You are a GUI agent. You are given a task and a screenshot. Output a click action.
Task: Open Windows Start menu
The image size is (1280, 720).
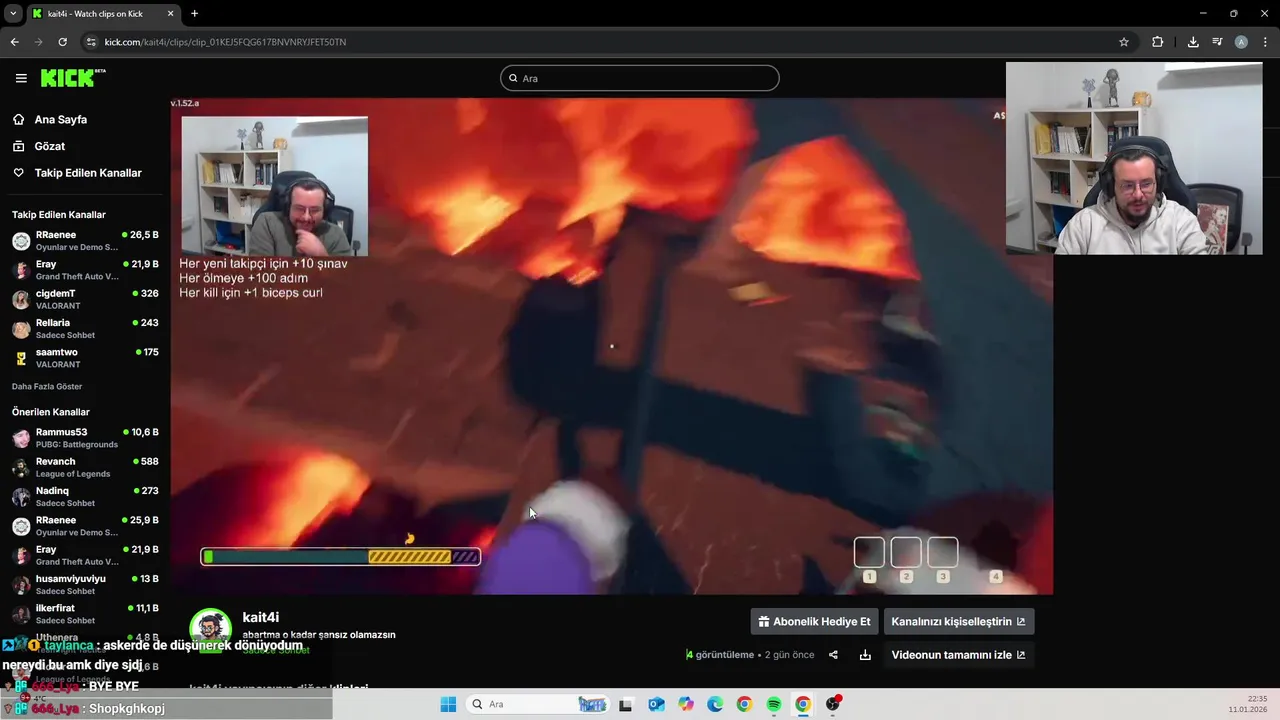pyautogui.click(x=448, y=704)
